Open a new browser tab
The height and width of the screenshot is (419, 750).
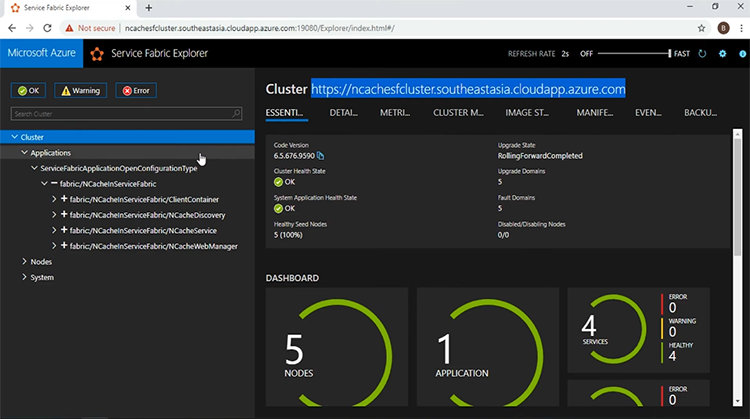tap(149, 8)
